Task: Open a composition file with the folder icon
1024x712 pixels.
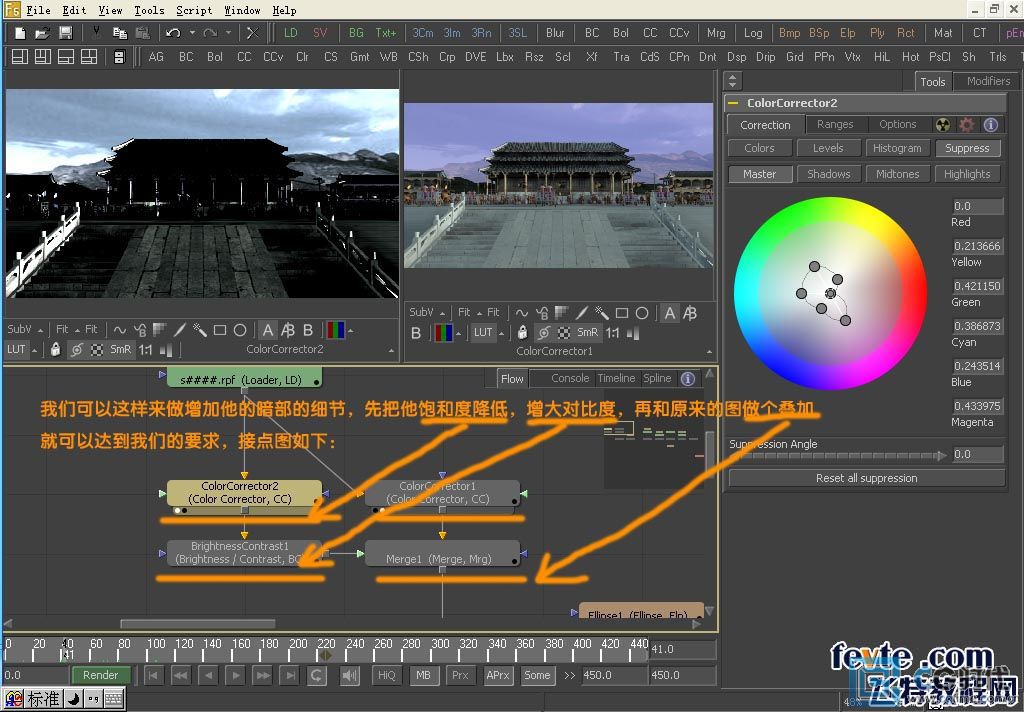Action: [42, 33]
